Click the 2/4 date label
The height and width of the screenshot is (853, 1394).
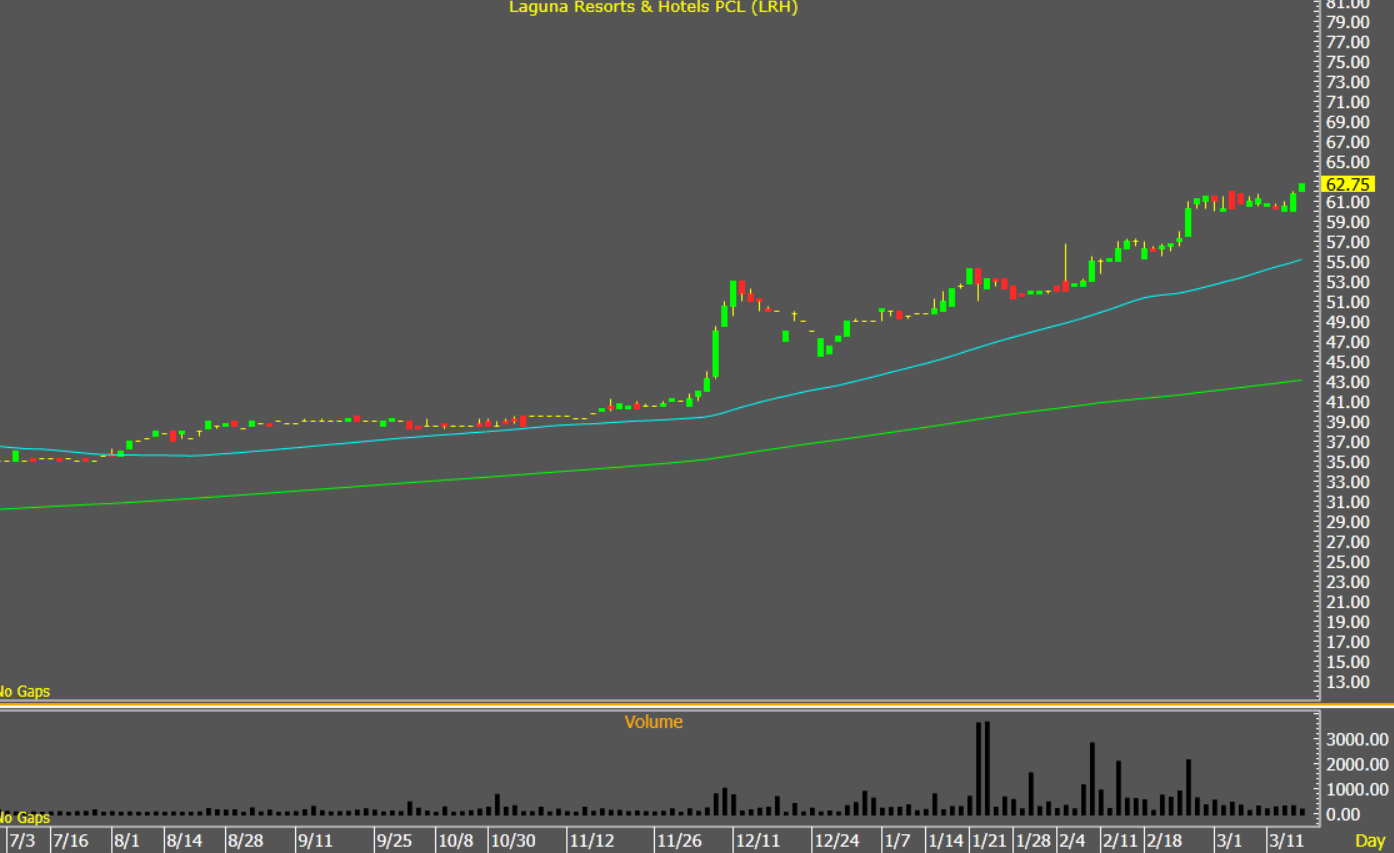pyautogui.click(x=1073, y=840)
